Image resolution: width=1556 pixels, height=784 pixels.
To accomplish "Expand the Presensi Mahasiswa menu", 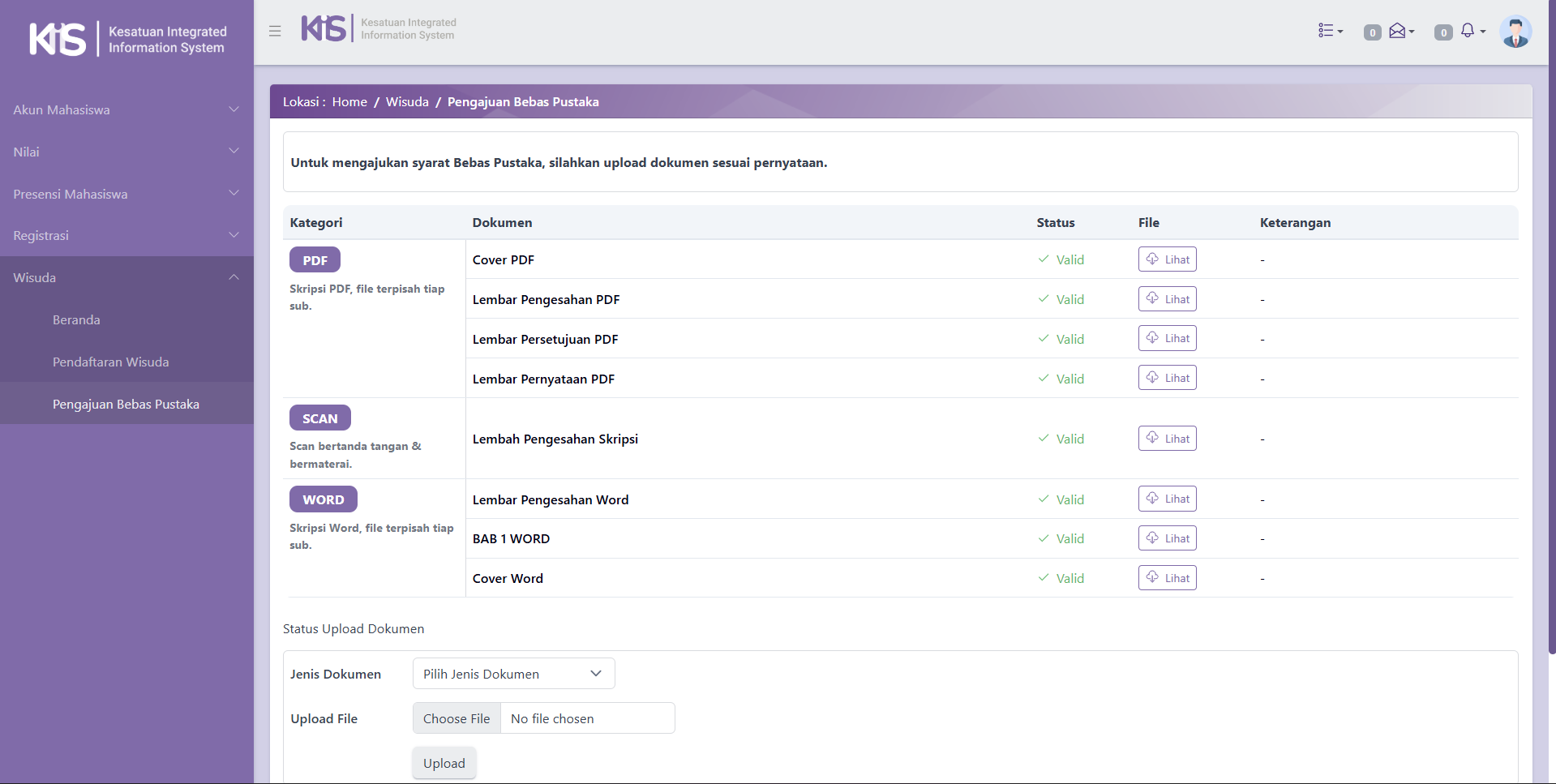I will pos(126,194).
